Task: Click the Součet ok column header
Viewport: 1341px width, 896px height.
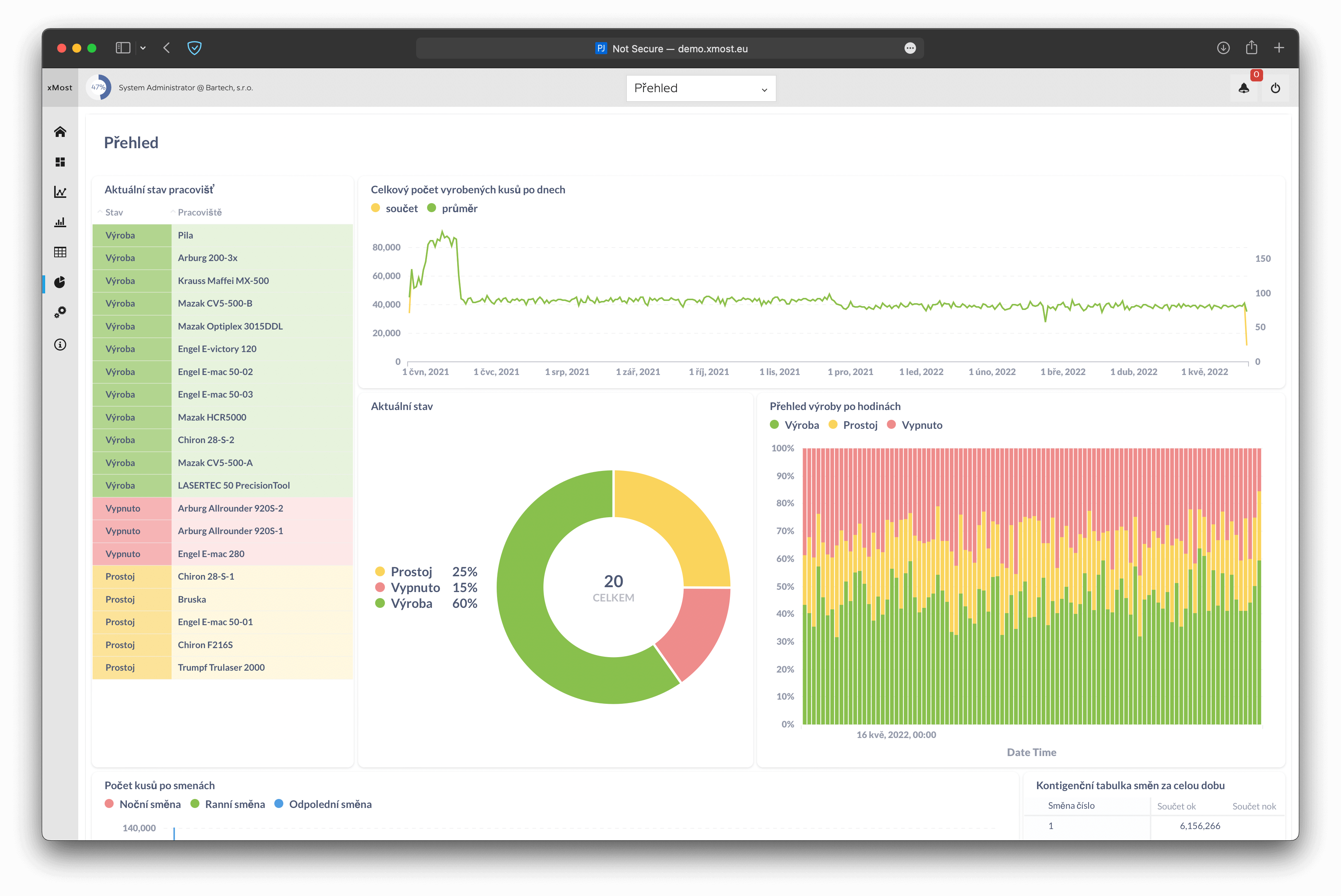Action: (1176, 806)
